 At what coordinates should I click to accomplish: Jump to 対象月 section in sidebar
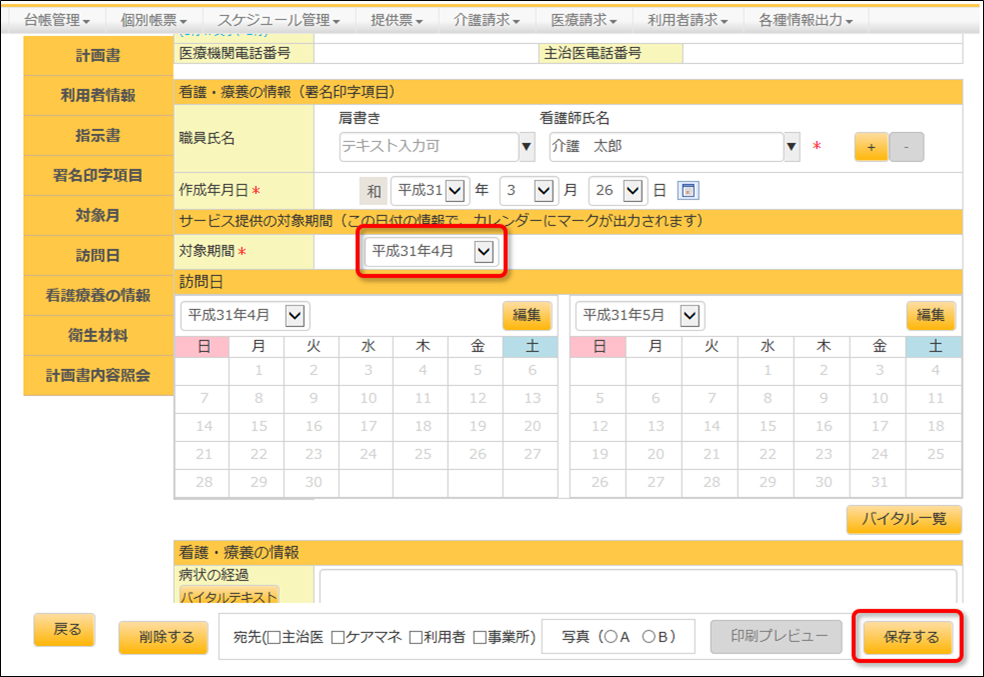(x=98, y=216)
